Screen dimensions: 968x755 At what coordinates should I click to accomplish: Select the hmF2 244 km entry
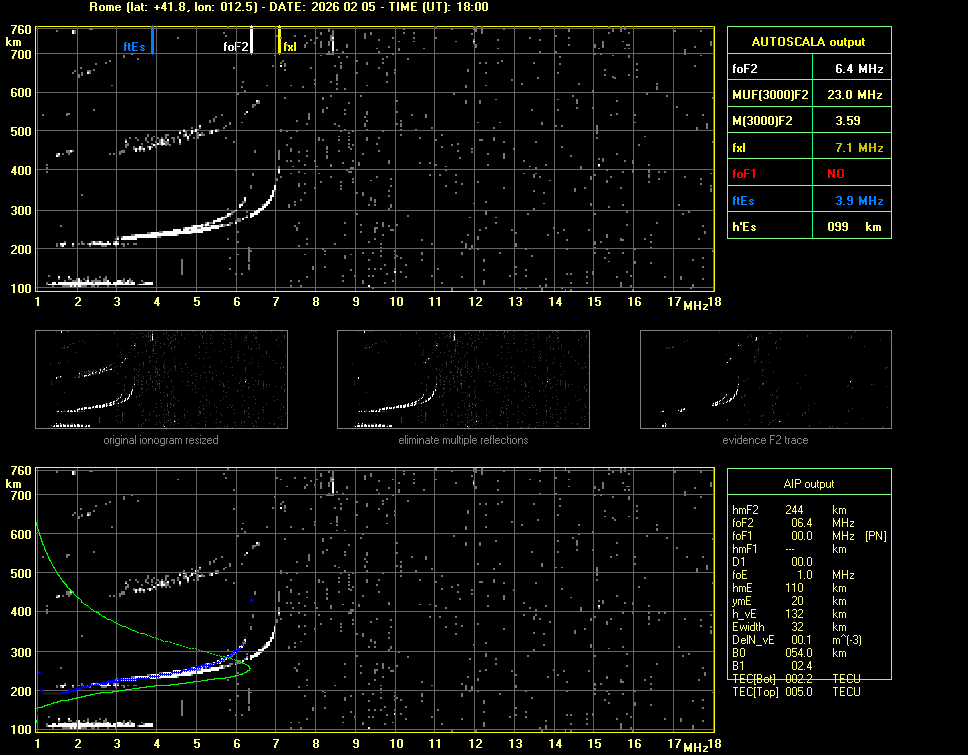coord(788,509)
